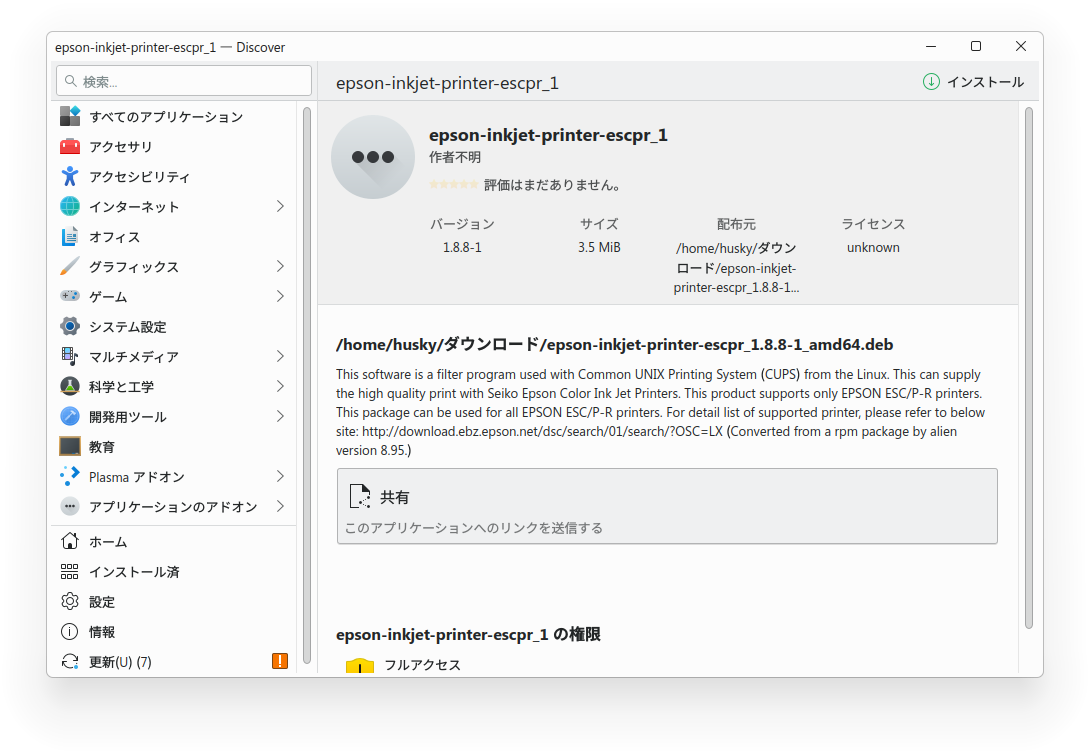Select the アクセサリ category label
Viewport: 1090px width, 753px height.
(120, 147)
